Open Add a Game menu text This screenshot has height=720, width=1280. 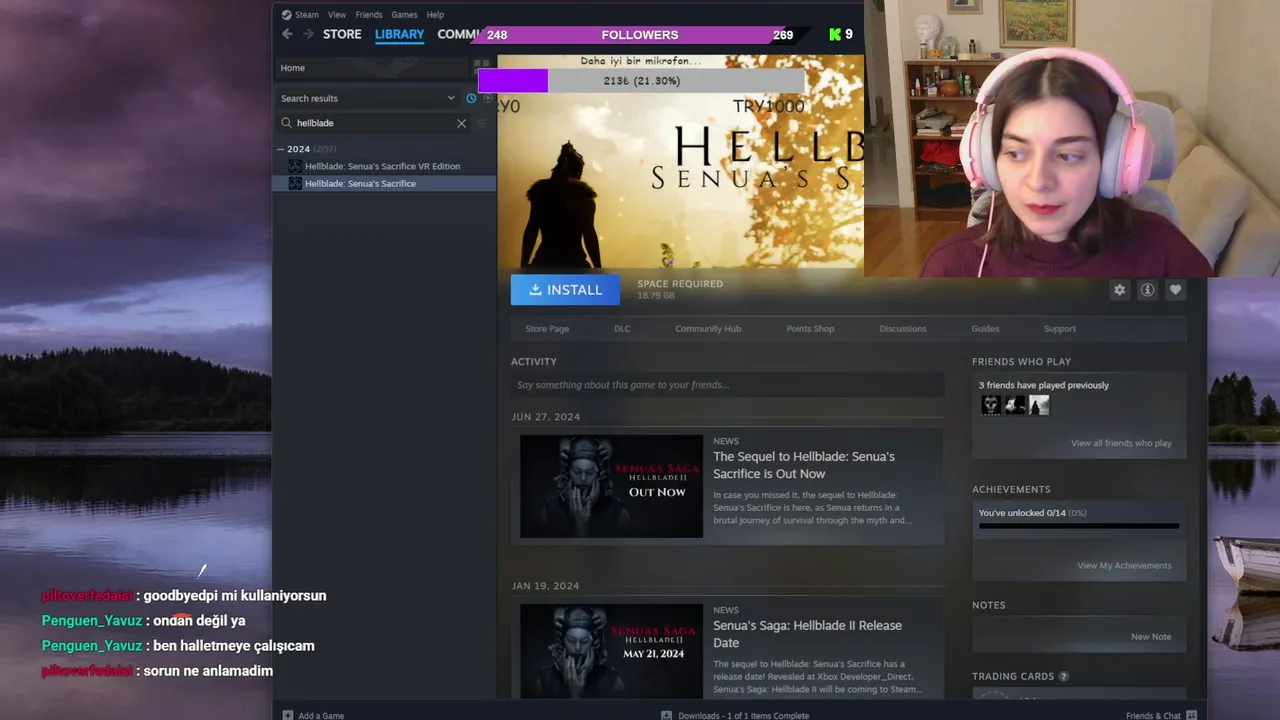[x=321, y=715]
